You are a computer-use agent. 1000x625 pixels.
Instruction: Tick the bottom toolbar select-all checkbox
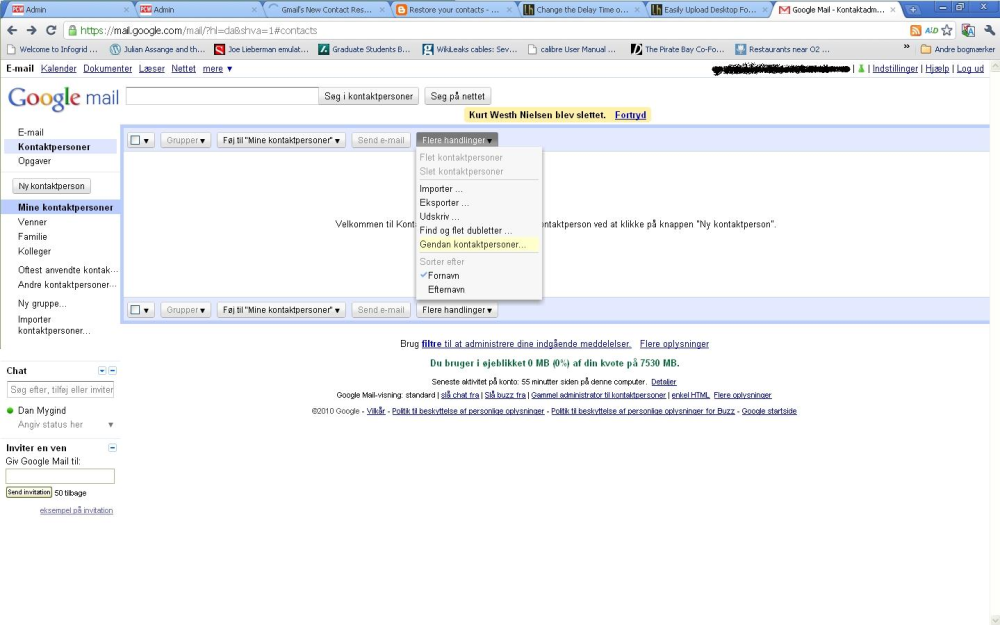(135, 310)
